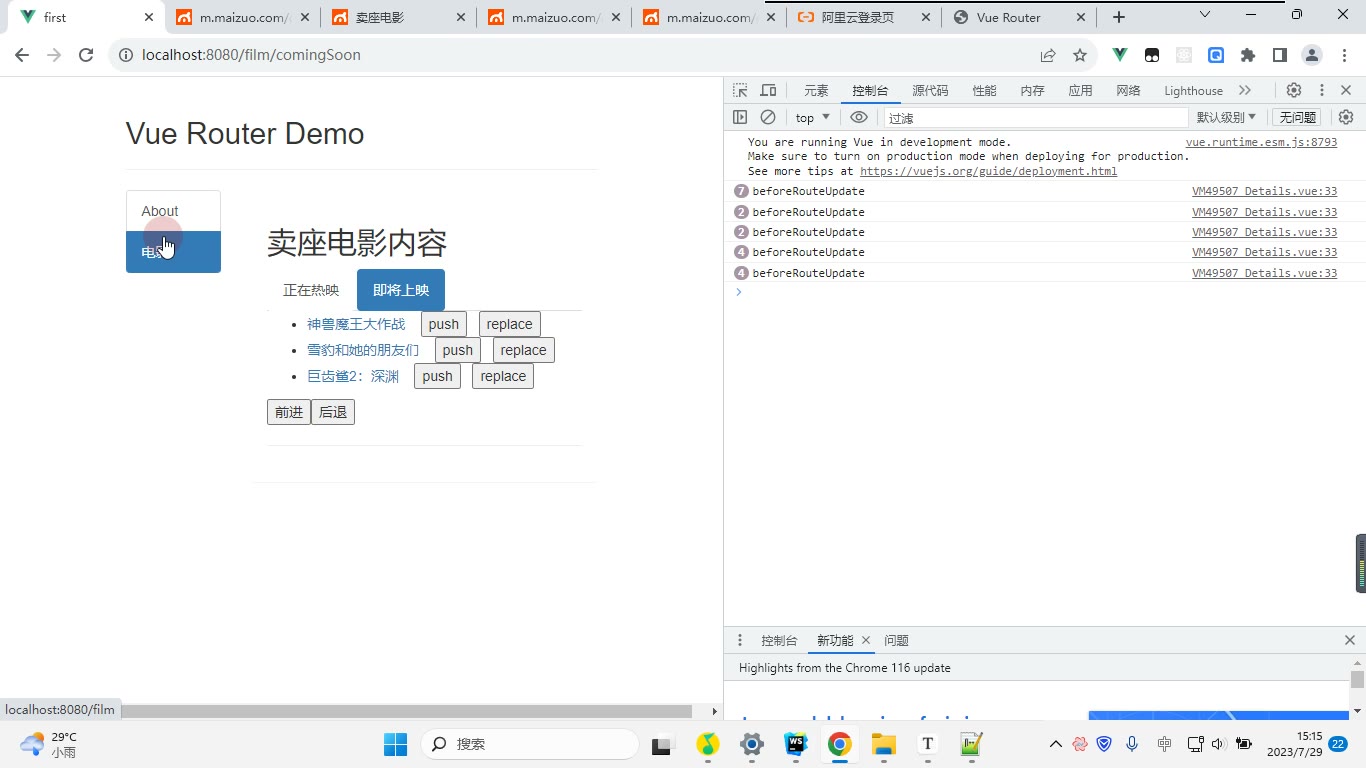Image resolution: width=1366 pixels, height=768 pixels.
Task: Click the 前进 button
Action: pyautogui.click(x=289, y=412)
